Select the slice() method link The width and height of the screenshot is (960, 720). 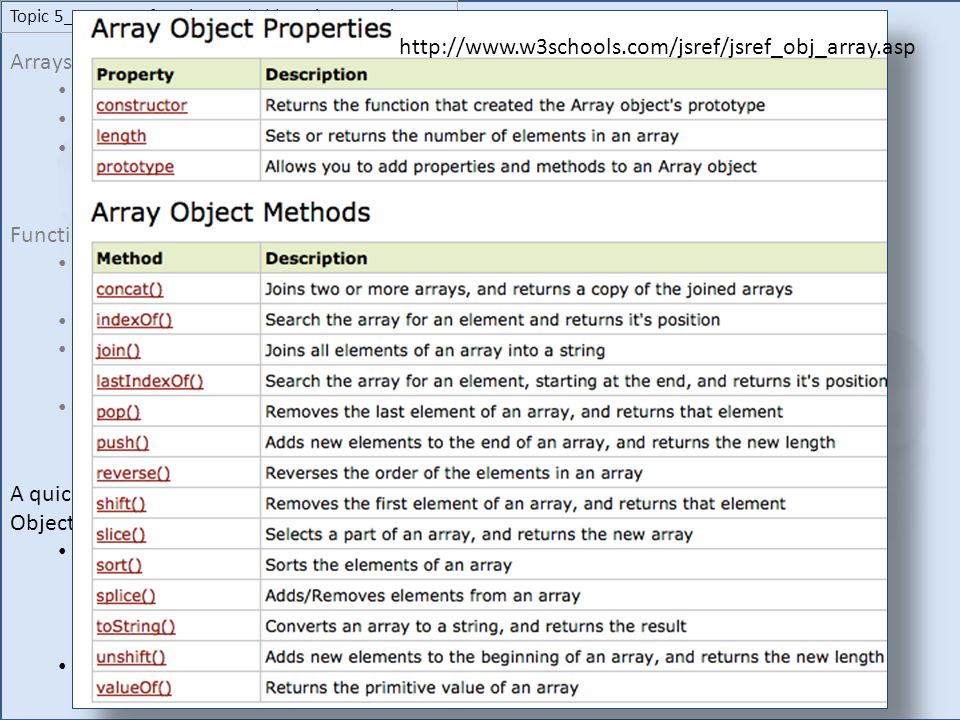click(121, 534)
